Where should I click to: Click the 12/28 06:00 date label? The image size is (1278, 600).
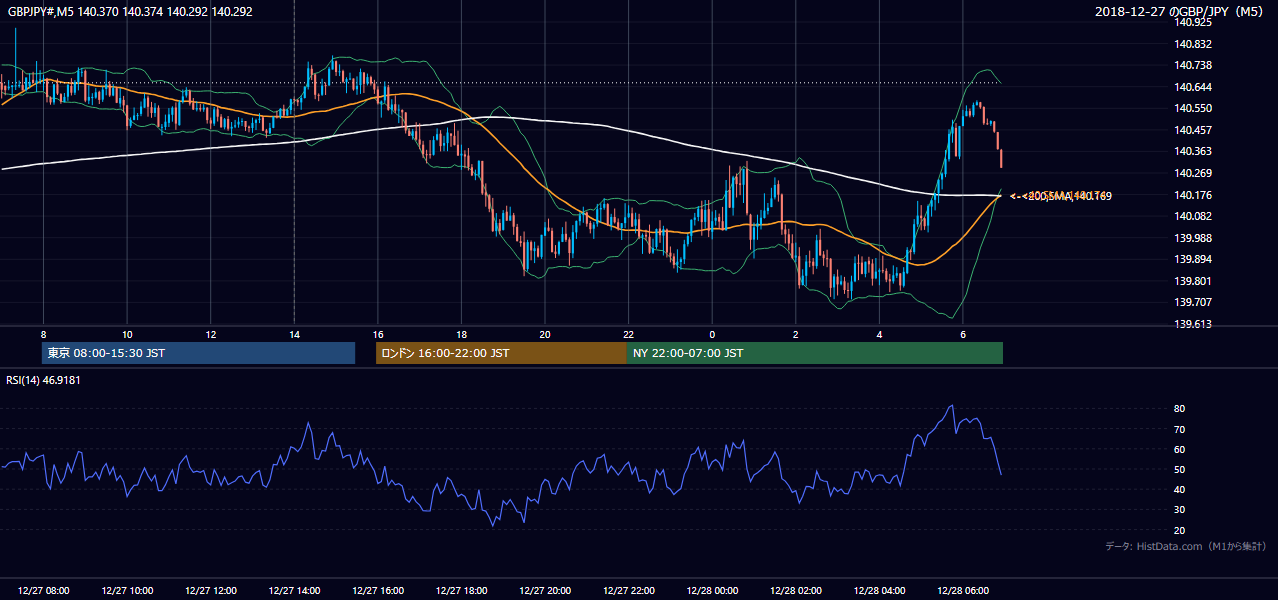tap(963, 590)
